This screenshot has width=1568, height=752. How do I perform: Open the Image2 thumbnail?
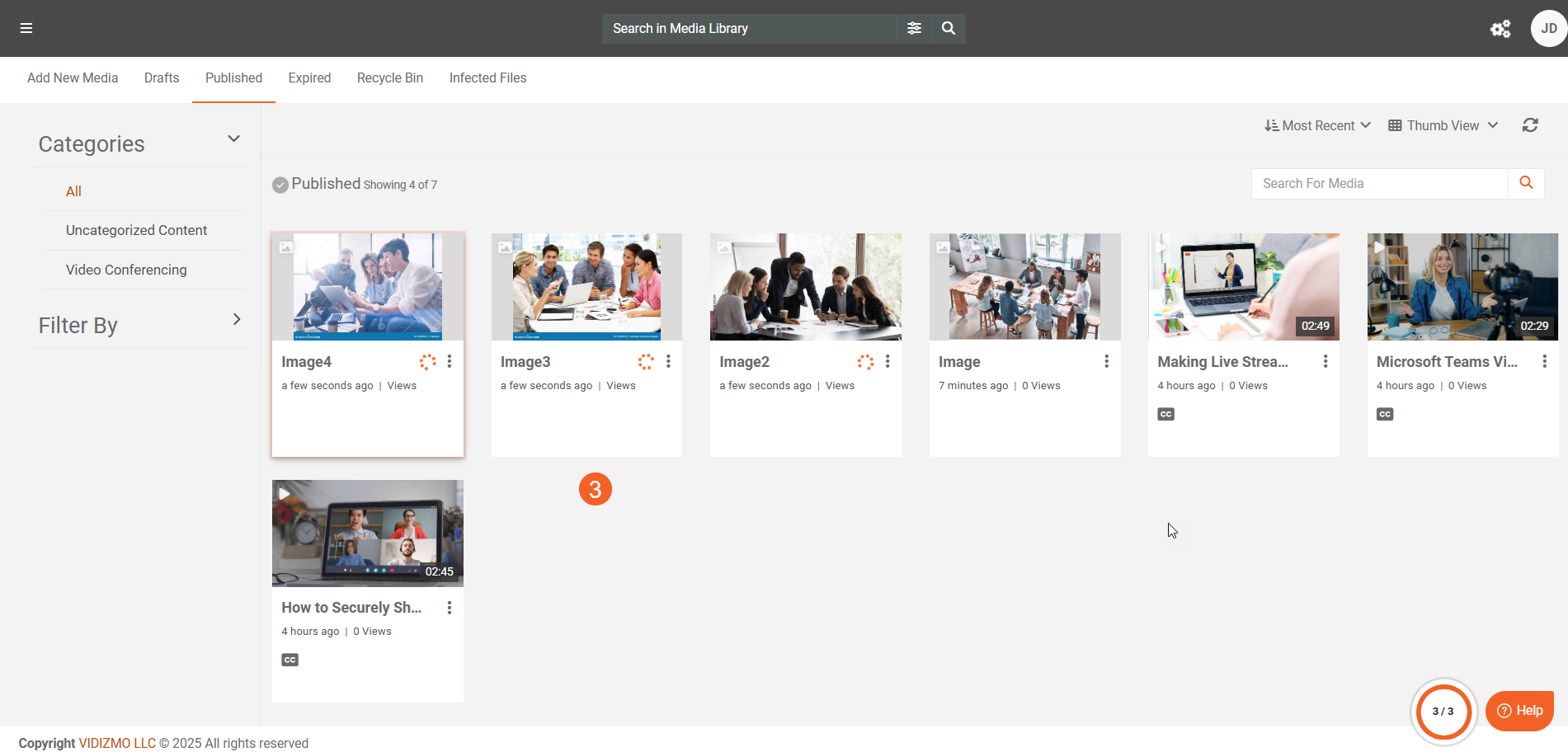click(x=805, y=287)
